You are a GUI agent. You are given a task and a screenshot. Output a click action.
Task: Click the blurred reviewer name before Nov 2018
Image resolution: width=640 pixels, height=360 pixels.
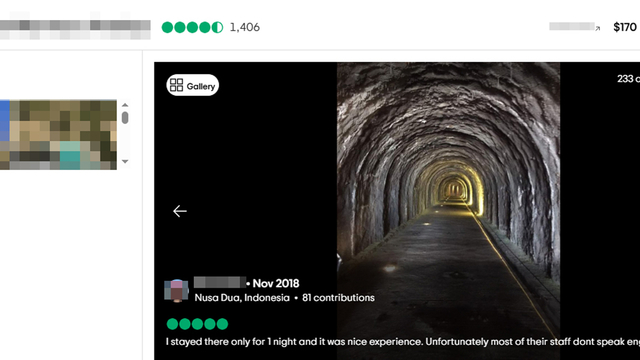220,282
